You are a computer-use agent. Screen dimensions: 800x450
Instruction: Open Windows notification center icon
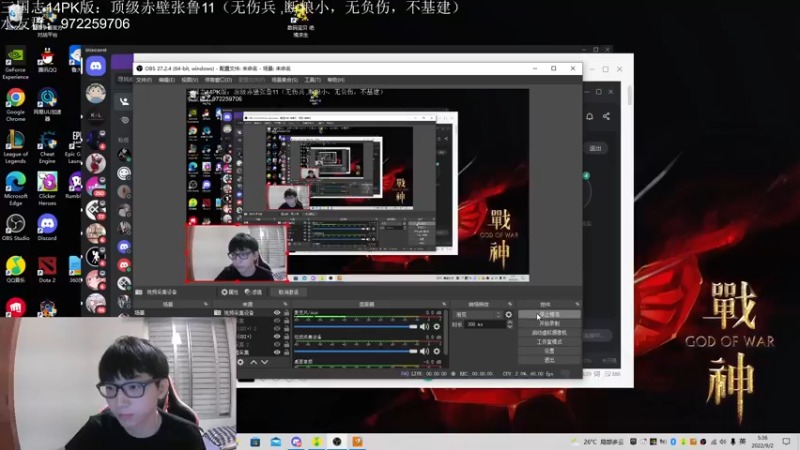(786, 442)
